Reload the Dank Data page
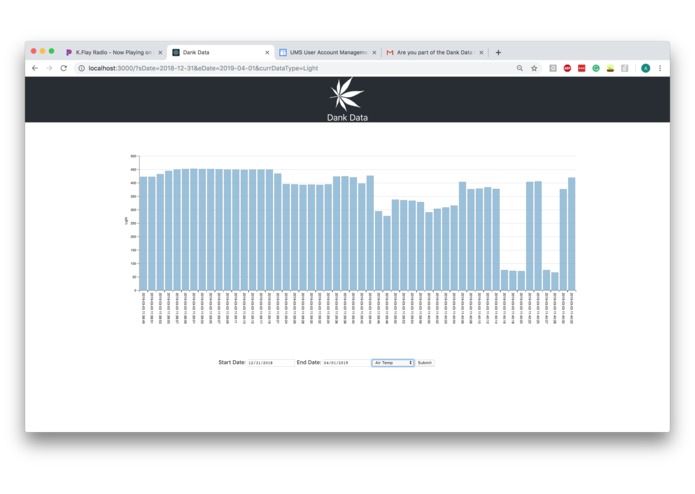This screenshot has height=494, width=695. [64, 68]
